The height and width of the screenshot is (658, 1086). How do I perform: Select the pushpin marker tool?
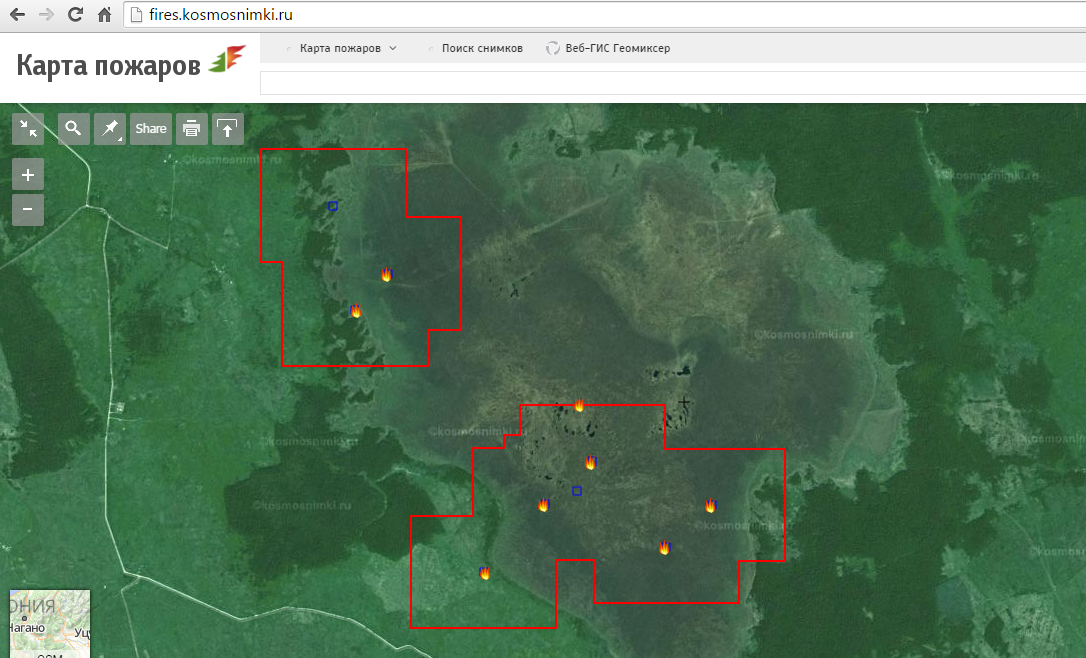point(110,129)
